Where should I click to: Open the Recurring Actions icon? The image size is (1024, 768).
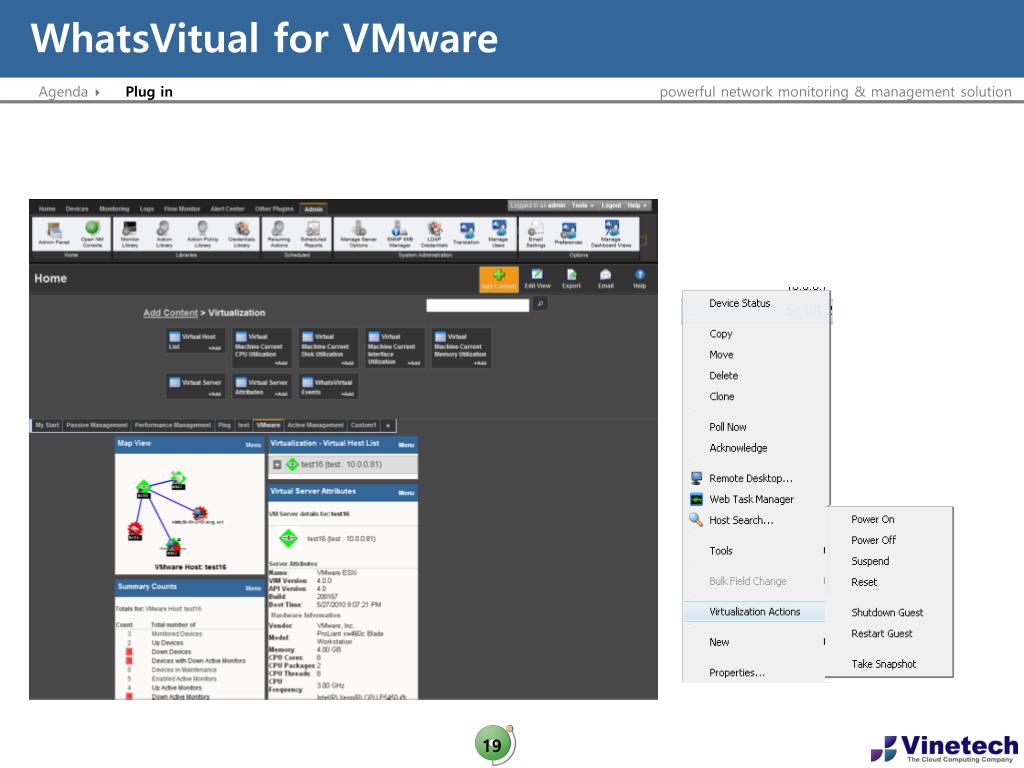[279, 232]
